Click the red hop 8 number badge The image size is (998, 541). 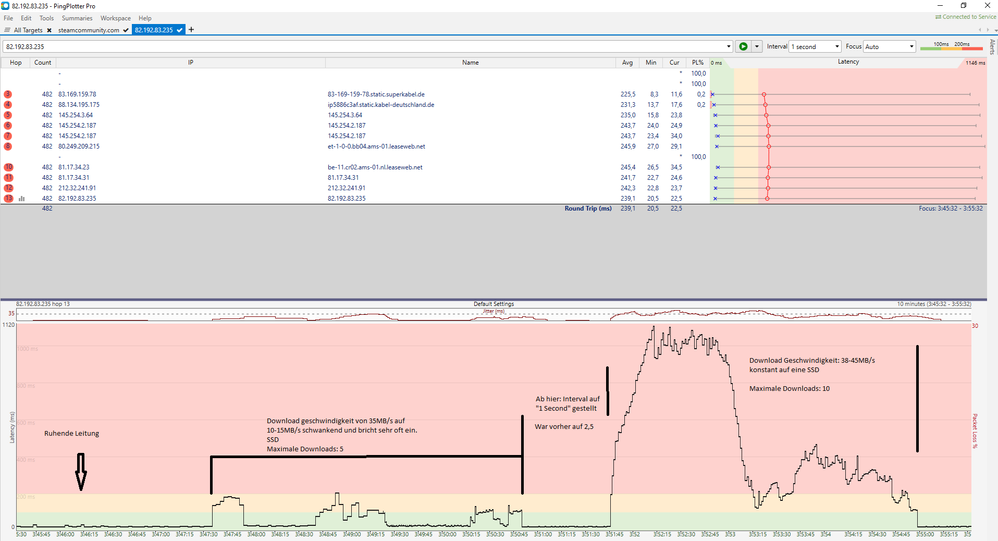(8, 146)
